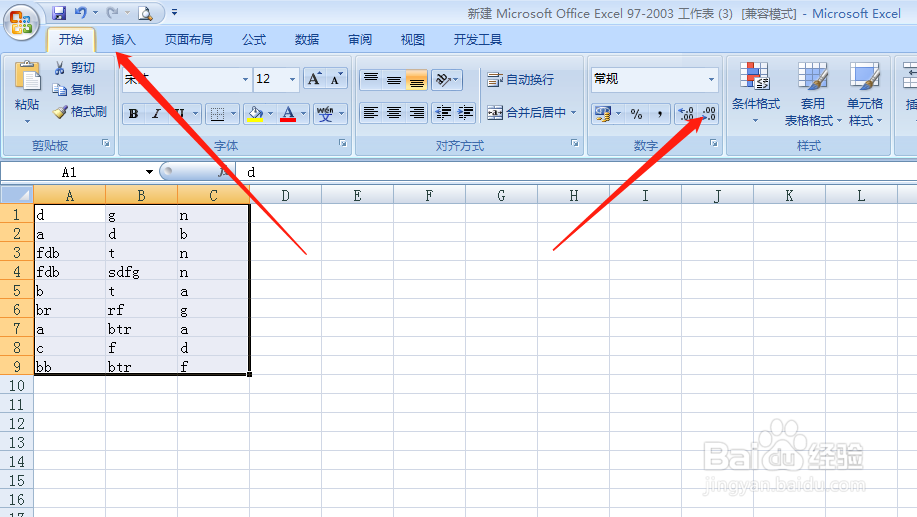Switch to 开始 tab
Viewport: 917px width, 517px height.
(x=71, y=40)
